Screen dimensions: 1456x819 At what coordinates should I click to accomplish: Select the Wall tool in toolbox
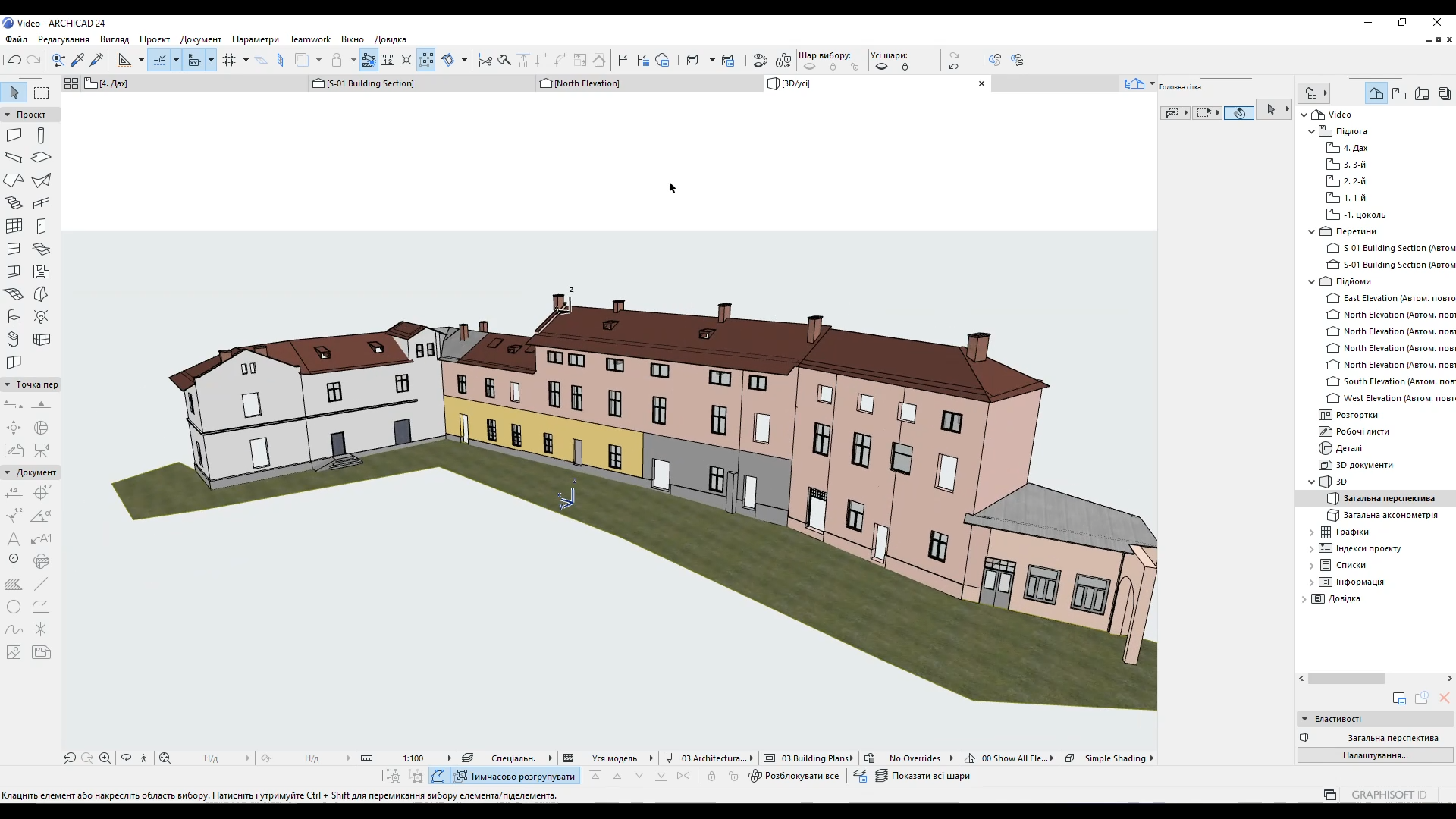pos(14,135)
